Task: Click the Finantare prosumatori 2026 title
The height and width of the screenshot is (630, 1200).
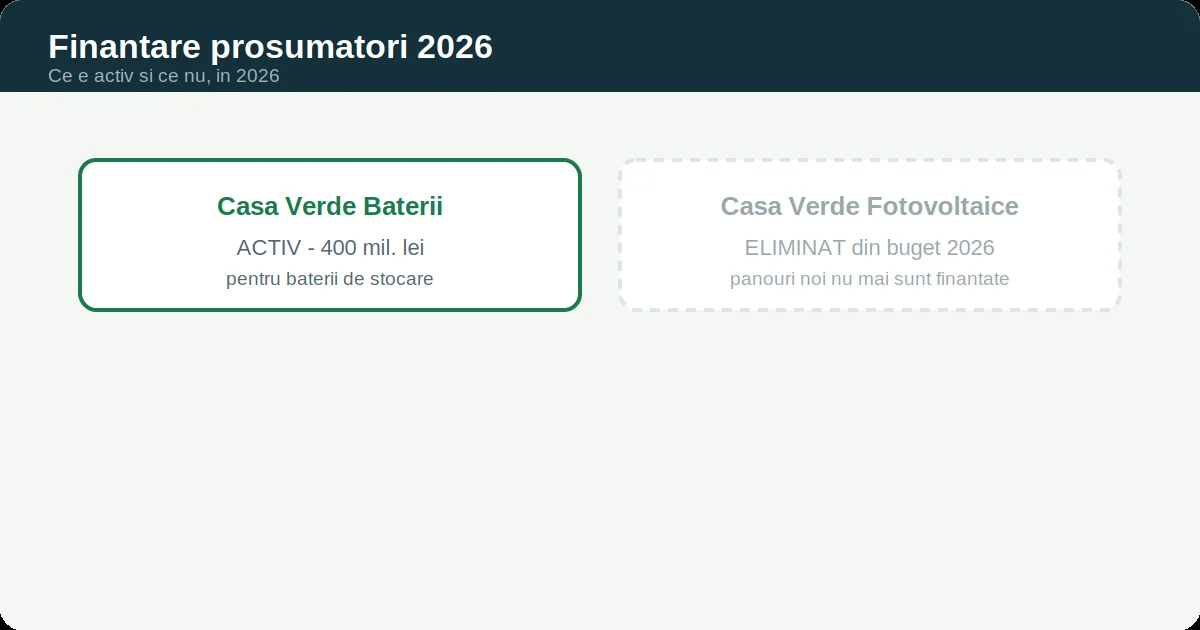Action: [270, 47]
